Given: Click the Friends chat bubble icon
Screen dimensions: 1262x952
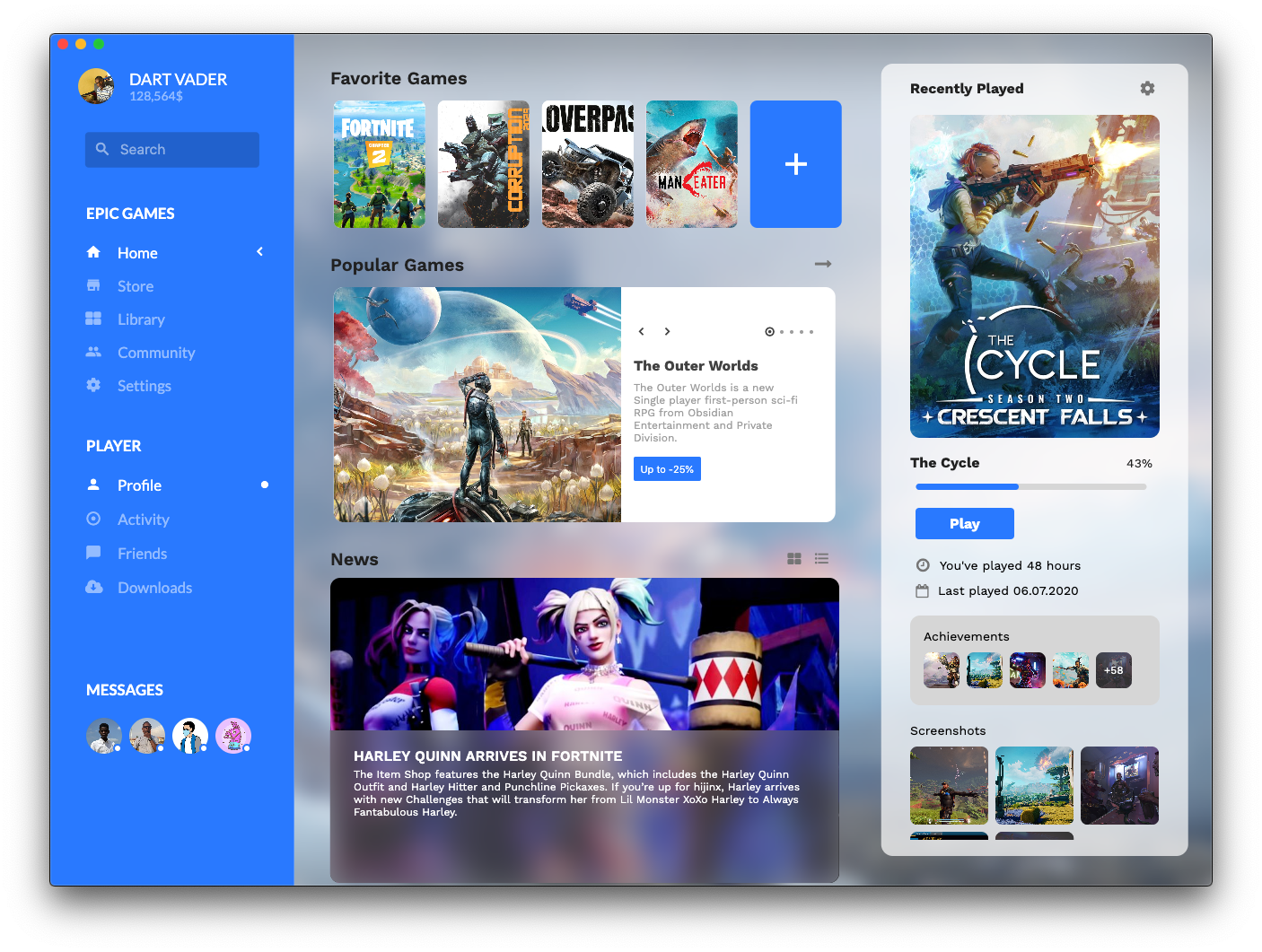Looking at the screenshot, I should click(93, 553).
